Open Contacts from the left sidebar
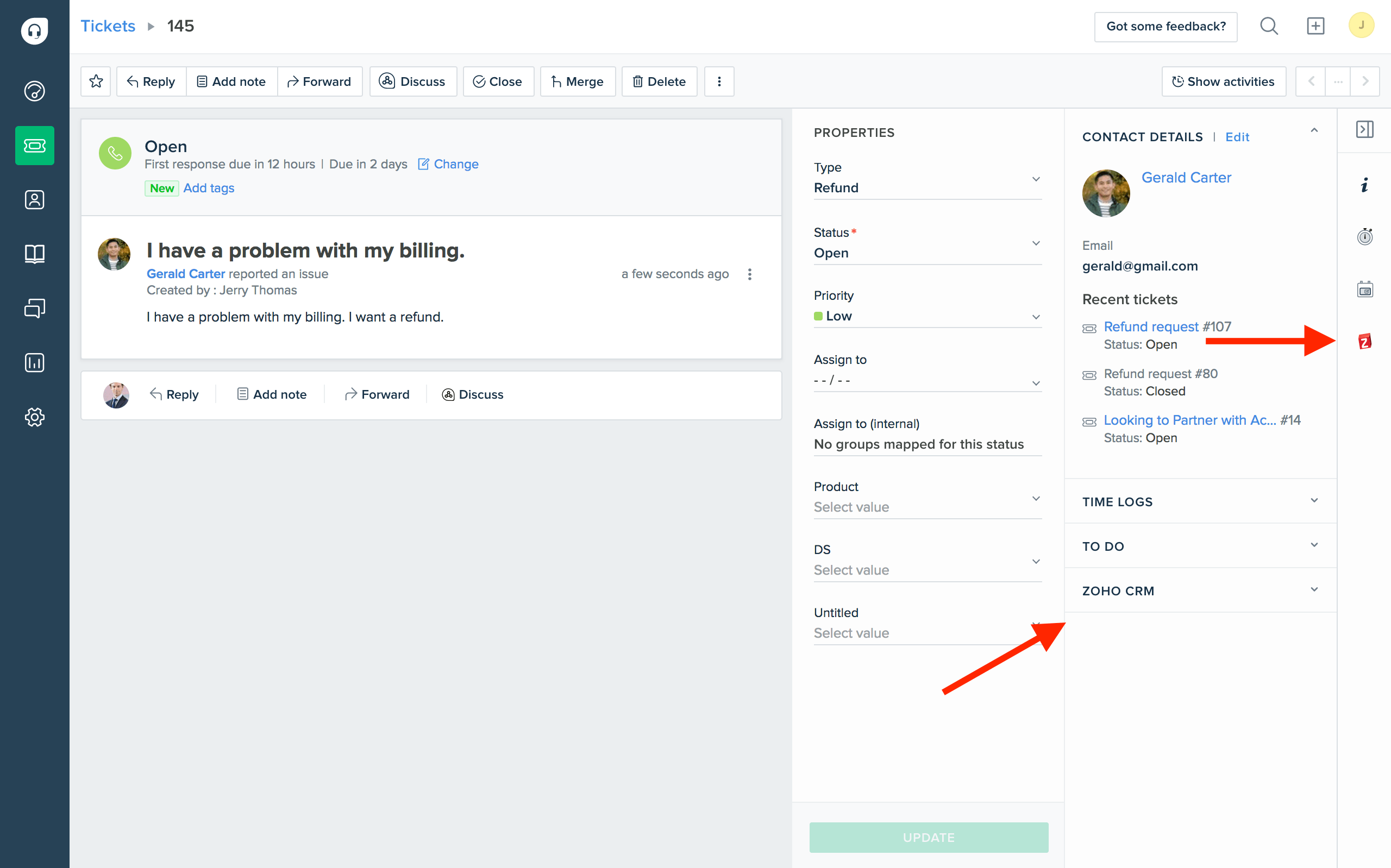Screen dimensions: 1391x868 pyautogui.click(x=34, y=200)
